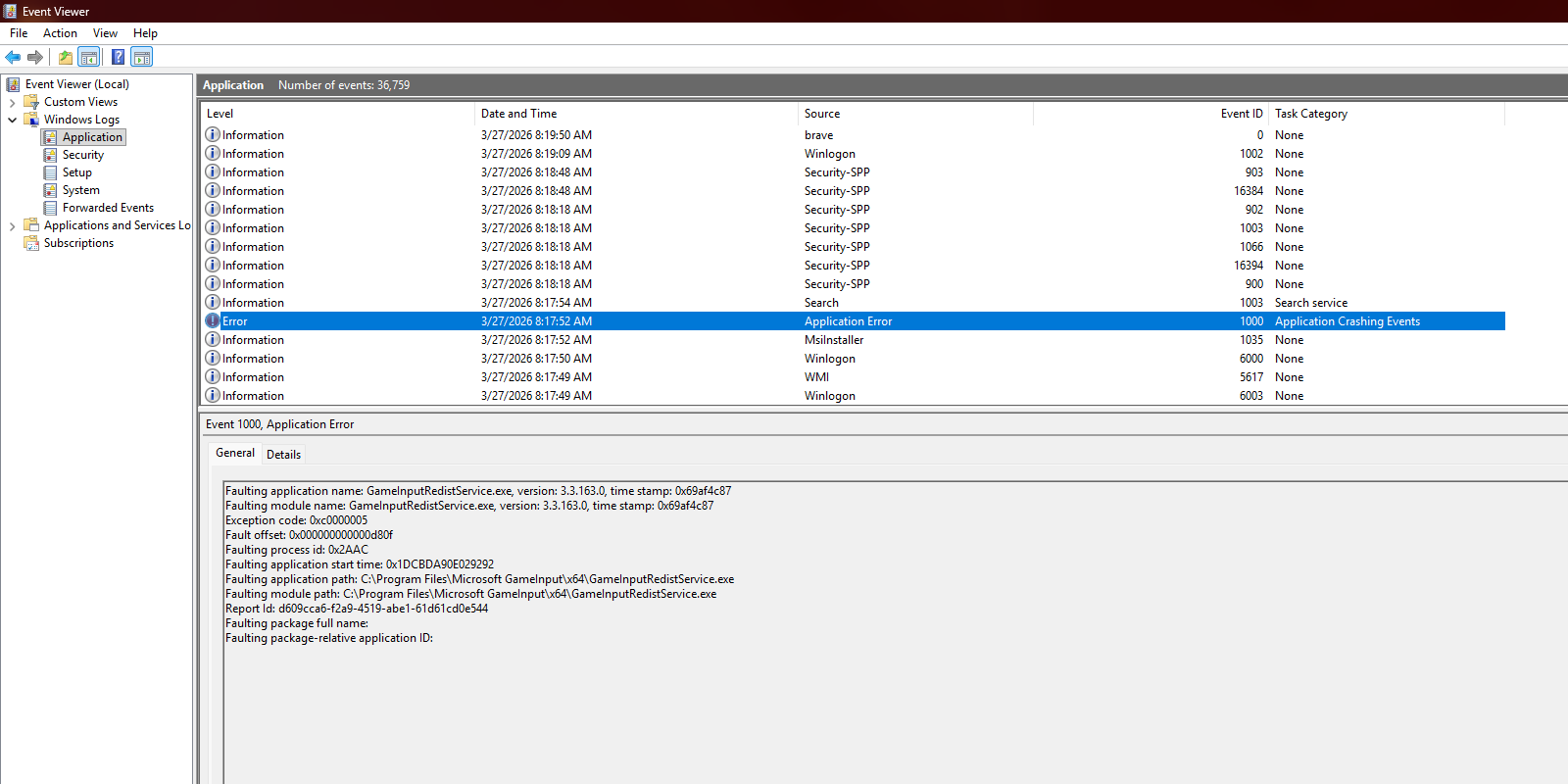
Task: Open the Action menu
Action: 60,33
